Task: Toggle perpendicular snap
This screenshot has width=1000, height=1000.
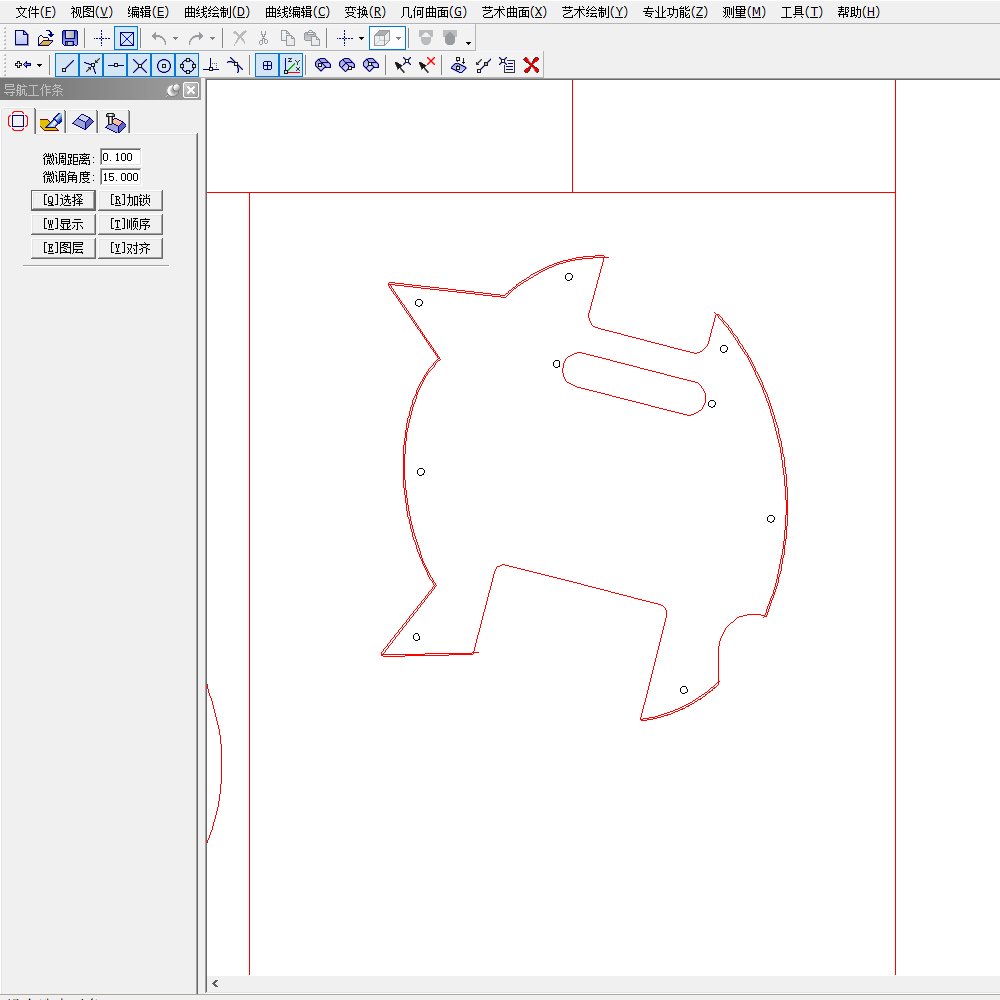Action: pos(212,65)
